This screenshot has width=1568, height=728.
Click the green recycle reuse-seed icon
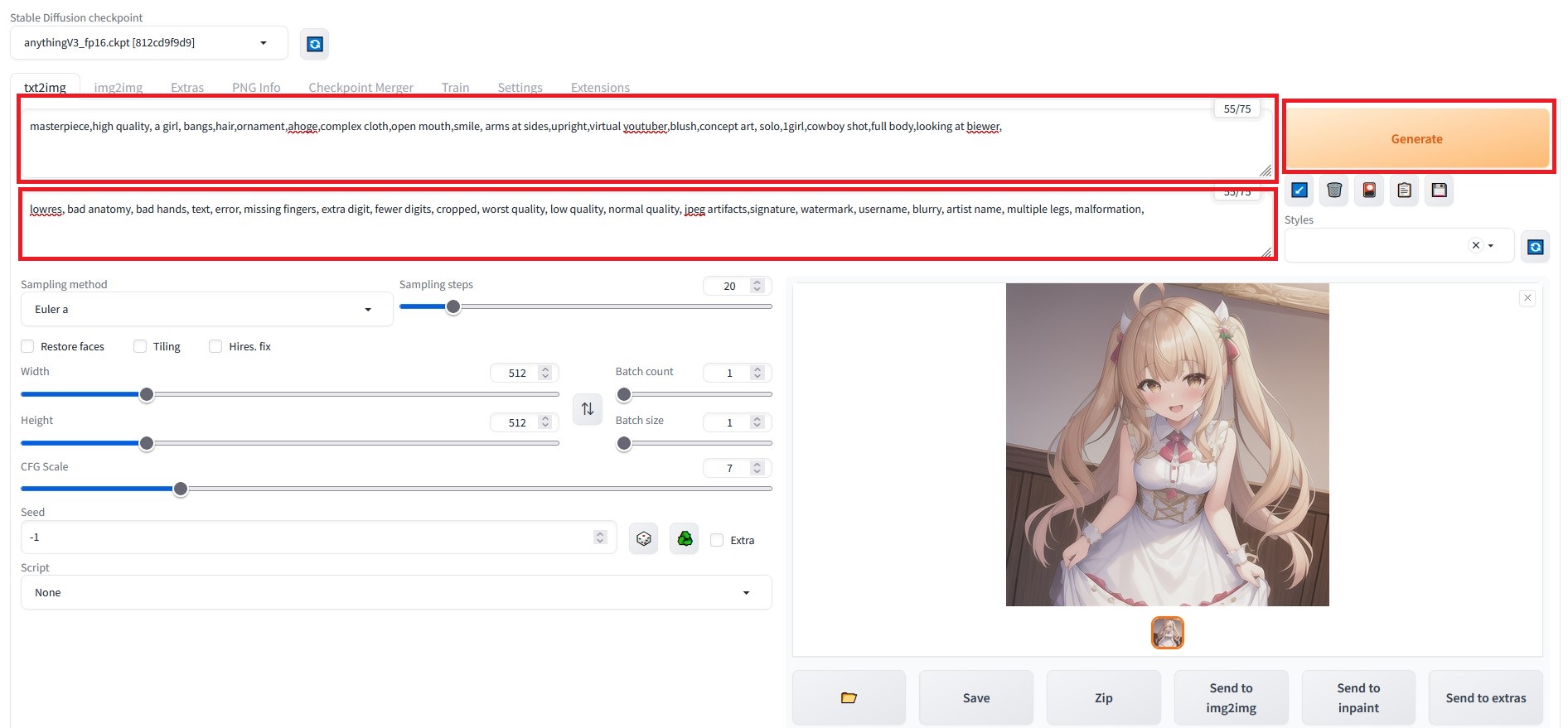[685, 539]
